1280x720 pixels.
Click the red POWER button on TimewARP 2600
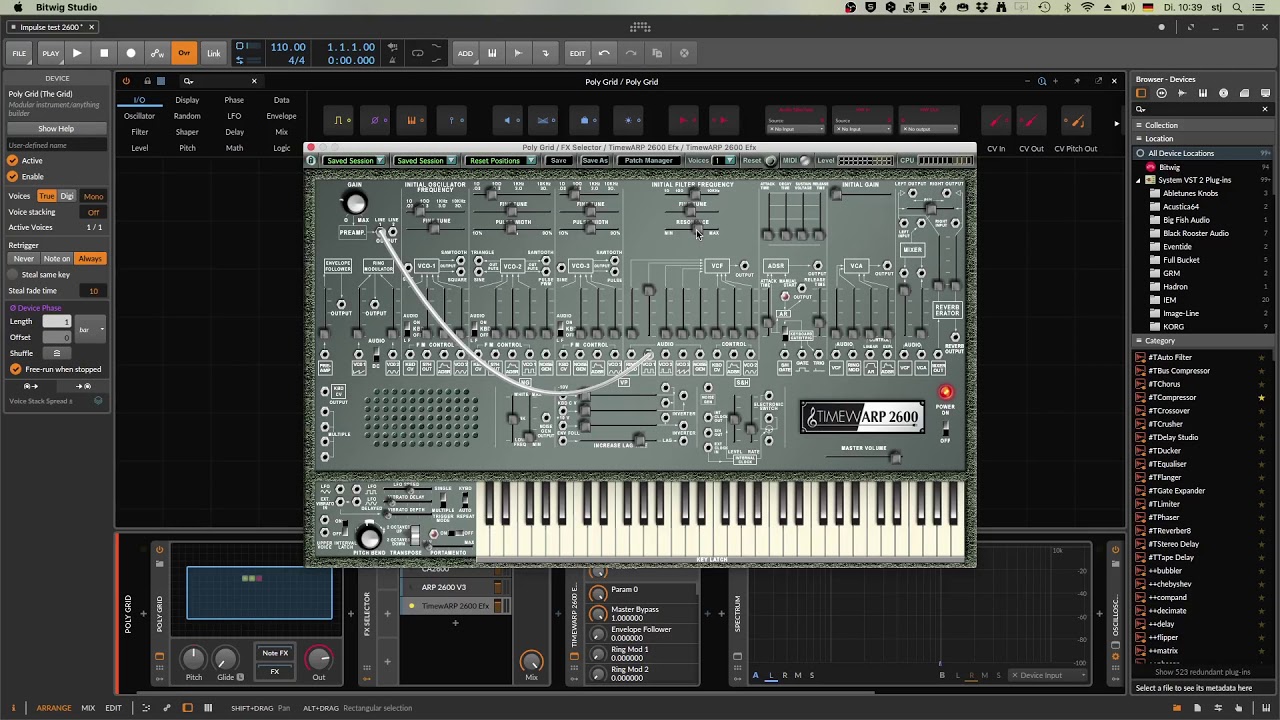coord(945,393)
